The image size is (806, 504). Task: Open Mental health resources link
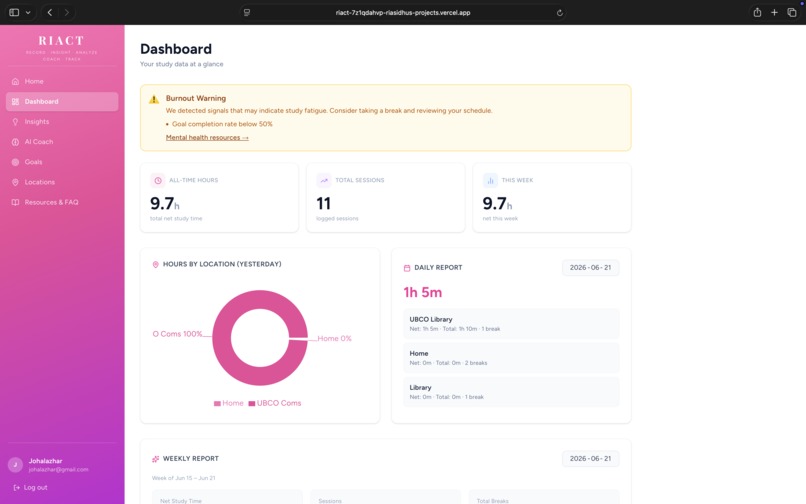pos(207,137)
